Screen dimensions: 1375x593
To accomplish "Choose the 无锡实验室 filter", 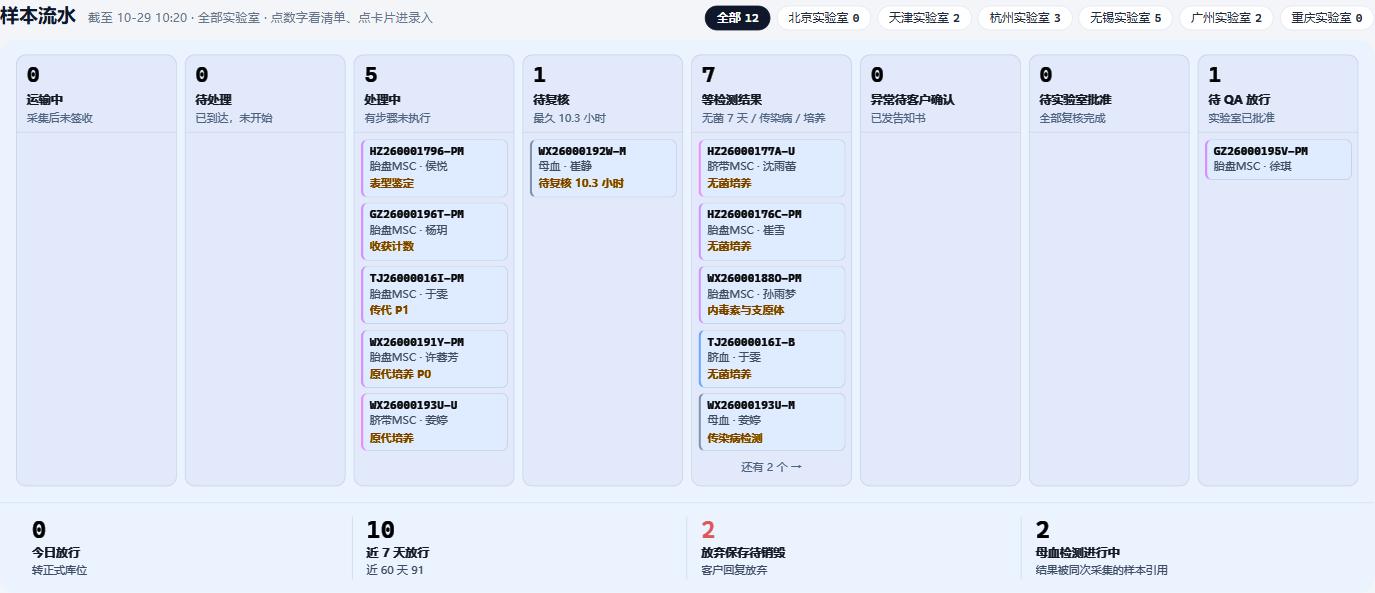I will click(x=1125, y=18).
